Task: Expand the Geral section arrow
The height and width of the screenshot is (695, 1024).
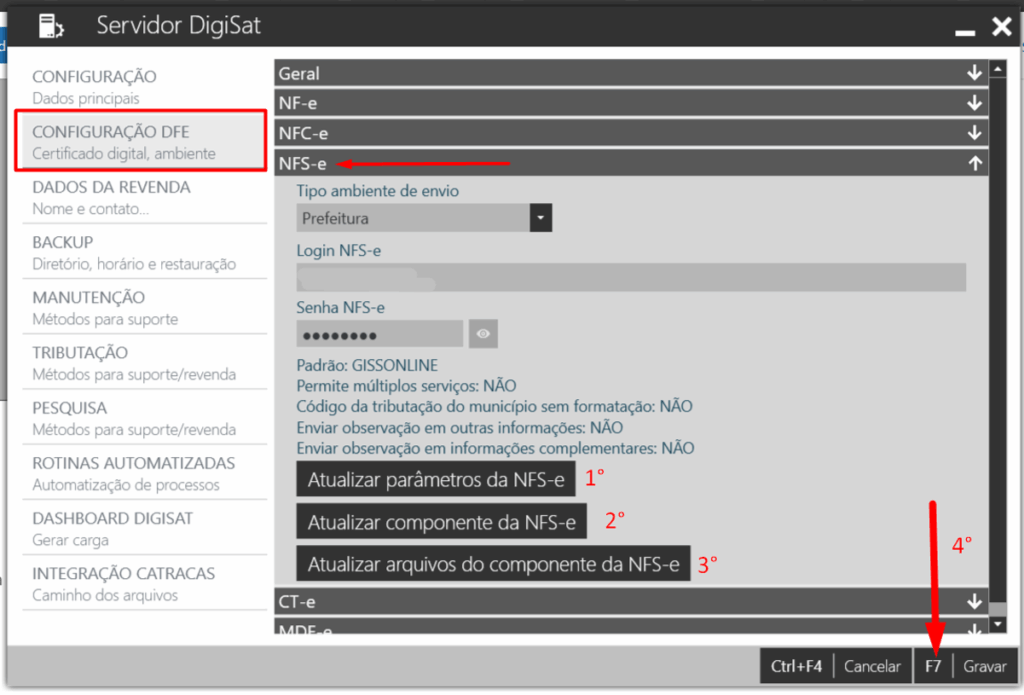Action: (x=975, y=73)
